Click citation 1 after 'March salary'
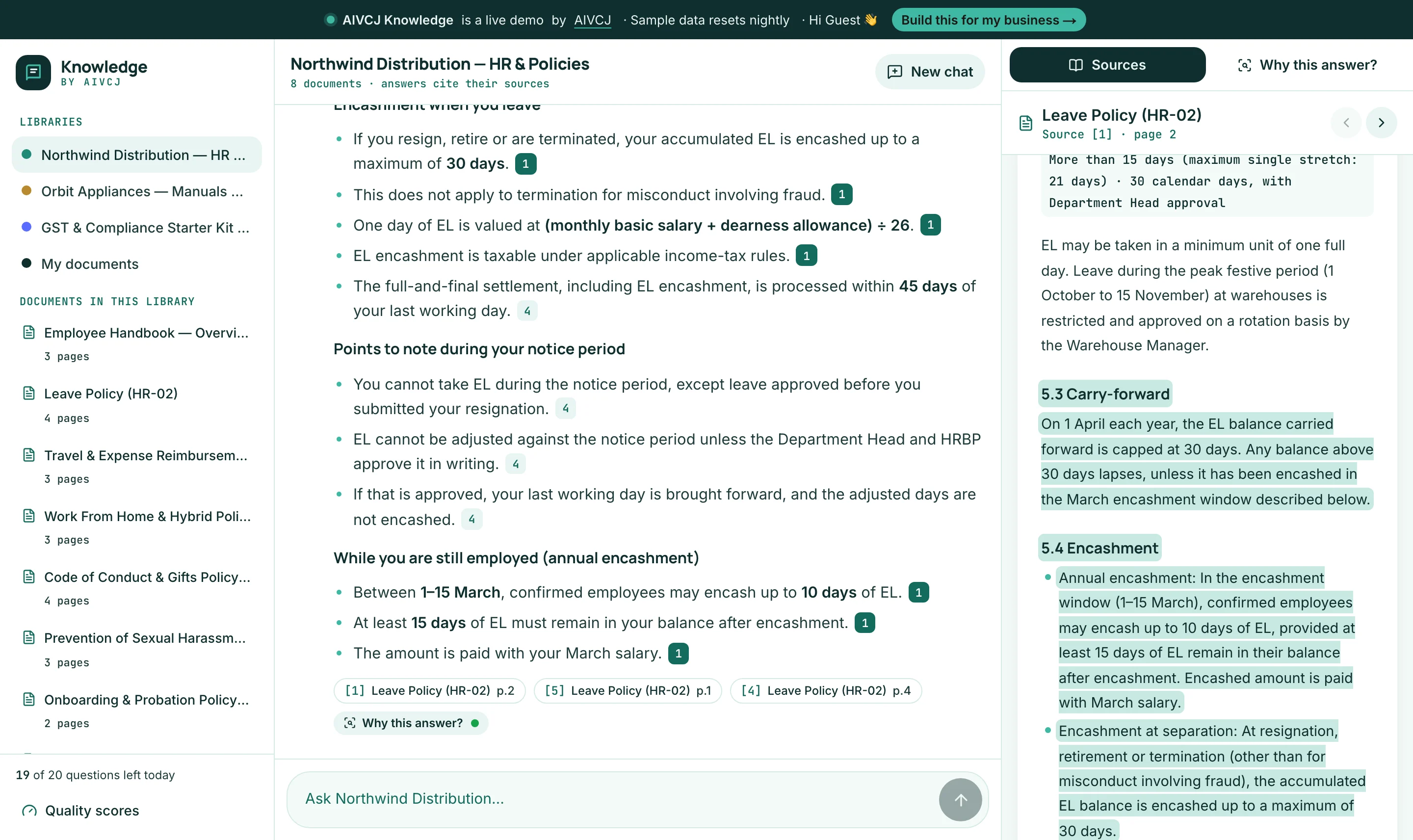The image size is (1413, 840). (x=678, y=653)
